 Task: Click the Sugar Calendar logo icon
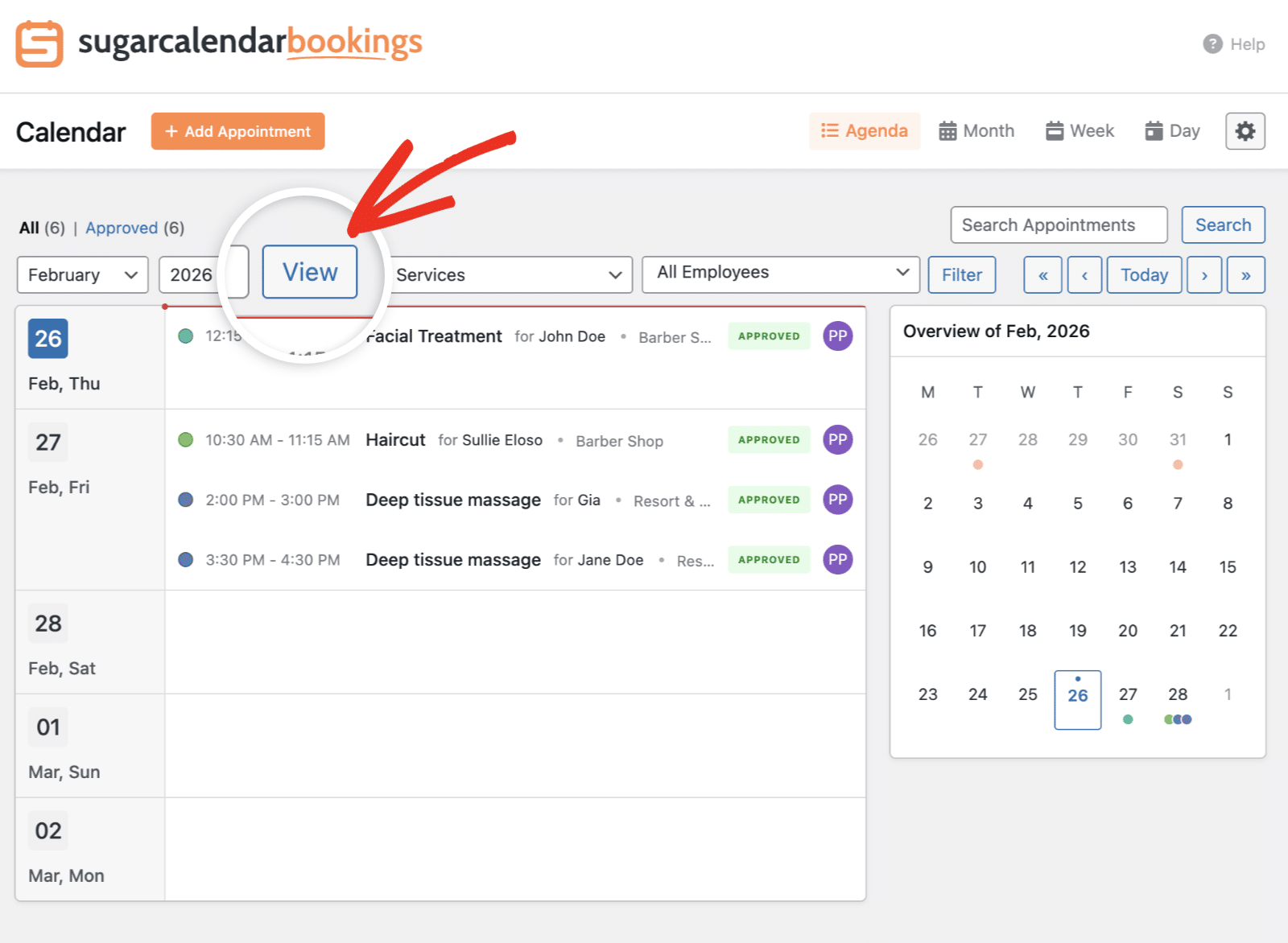pos(40,44)
